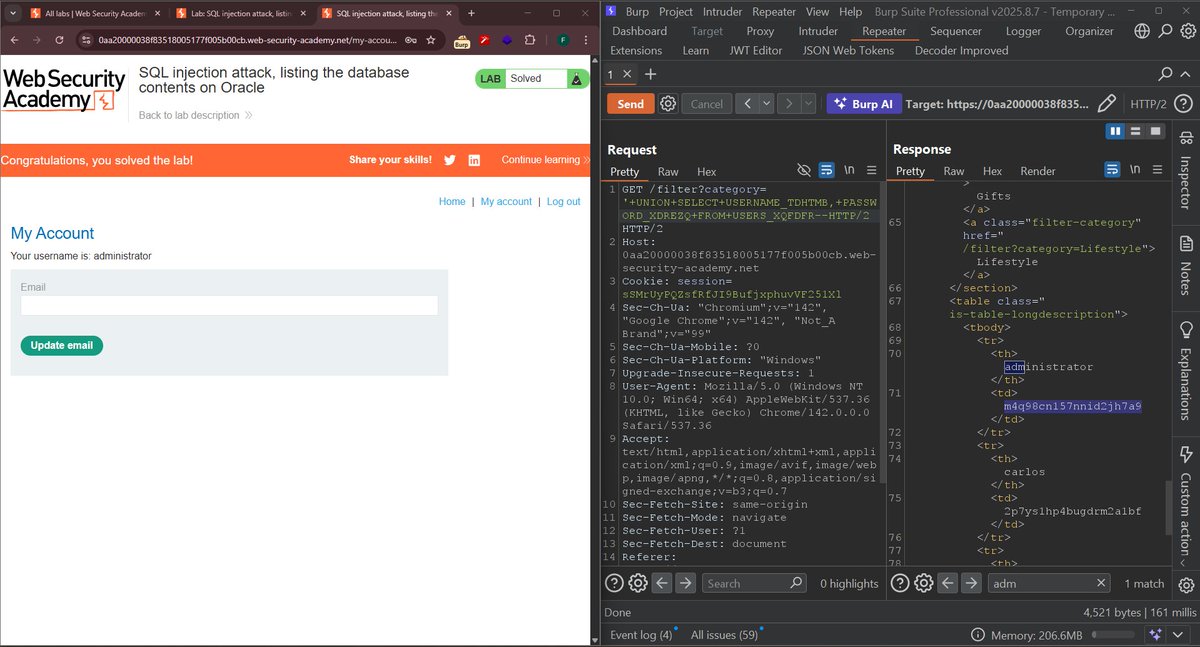Open the Burp Project menu

coord(675,12)
